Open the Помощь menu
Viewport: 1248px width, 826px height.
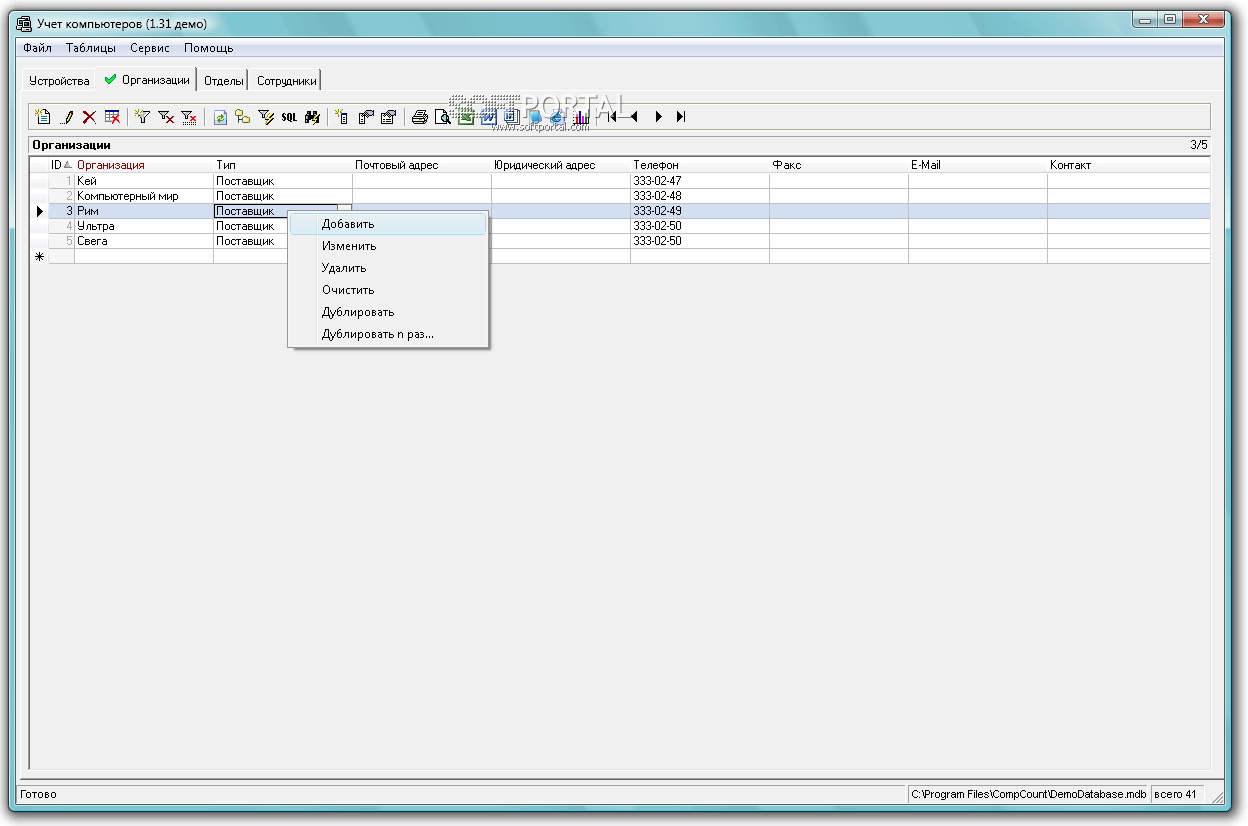208,48
